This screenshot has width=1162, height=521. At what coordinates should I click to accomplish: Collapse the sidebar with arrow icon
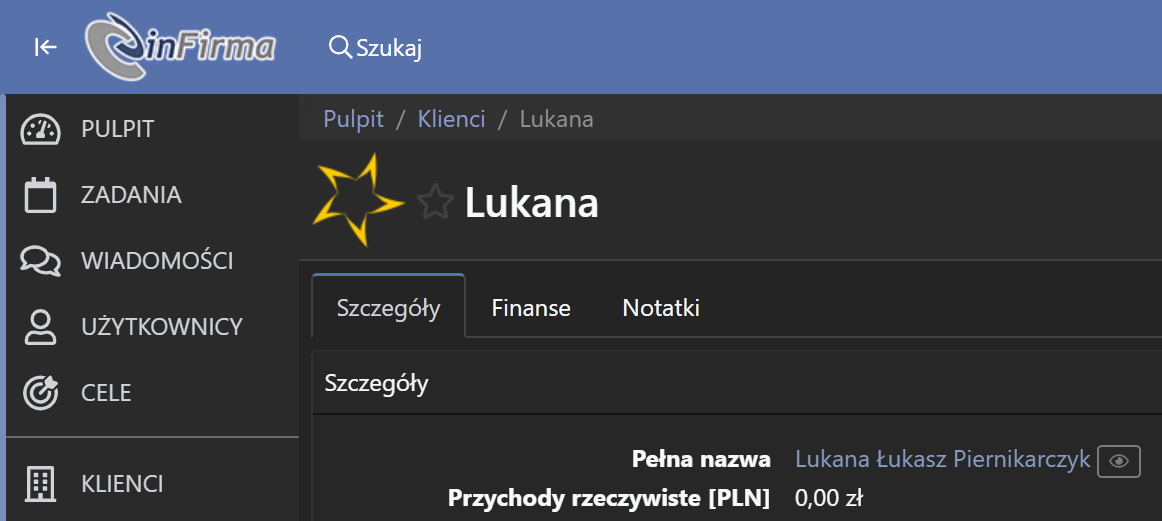point(46,48)
